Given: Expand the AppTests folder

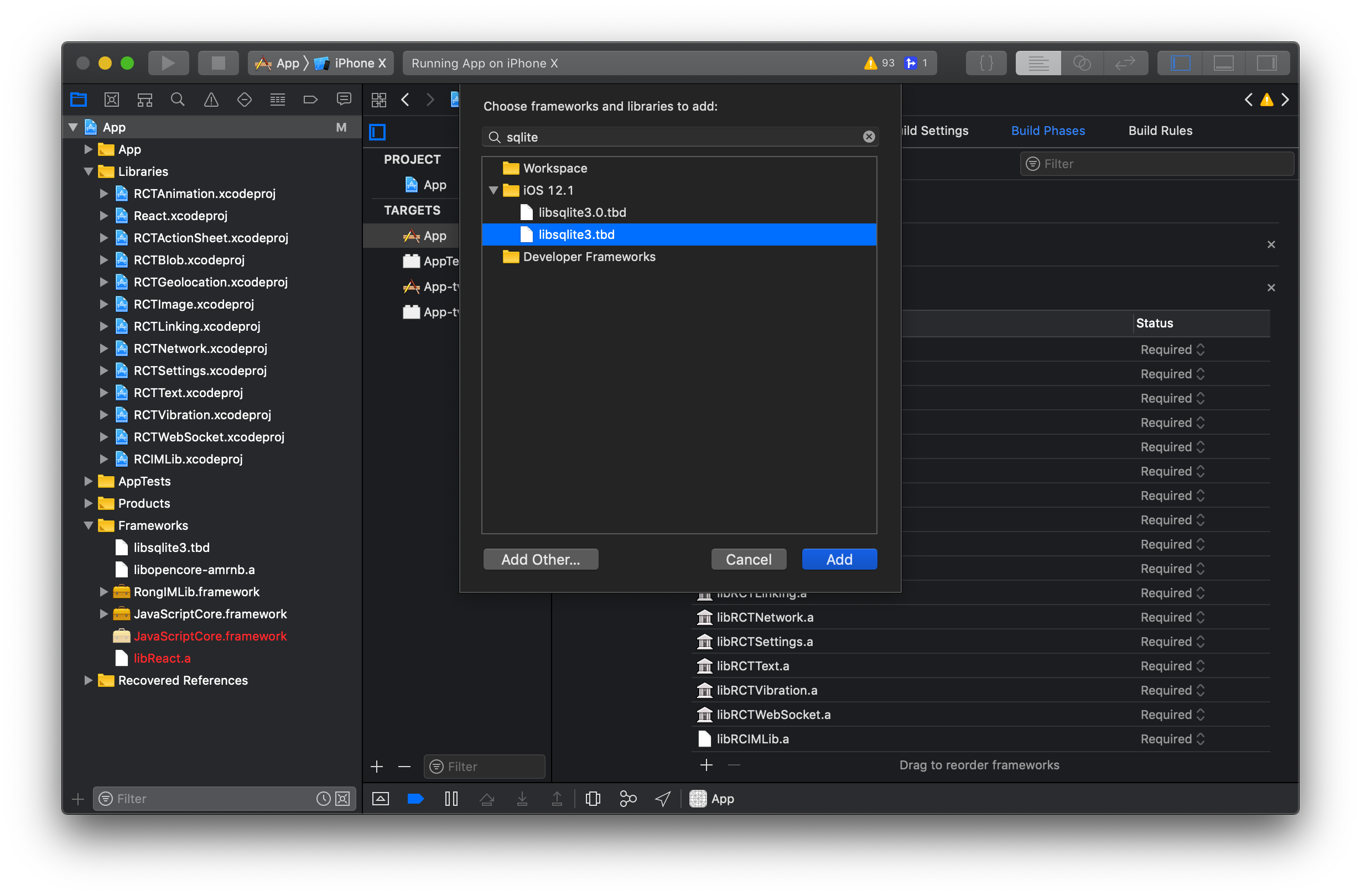Looking at the screenshot, I should point(88,481).
